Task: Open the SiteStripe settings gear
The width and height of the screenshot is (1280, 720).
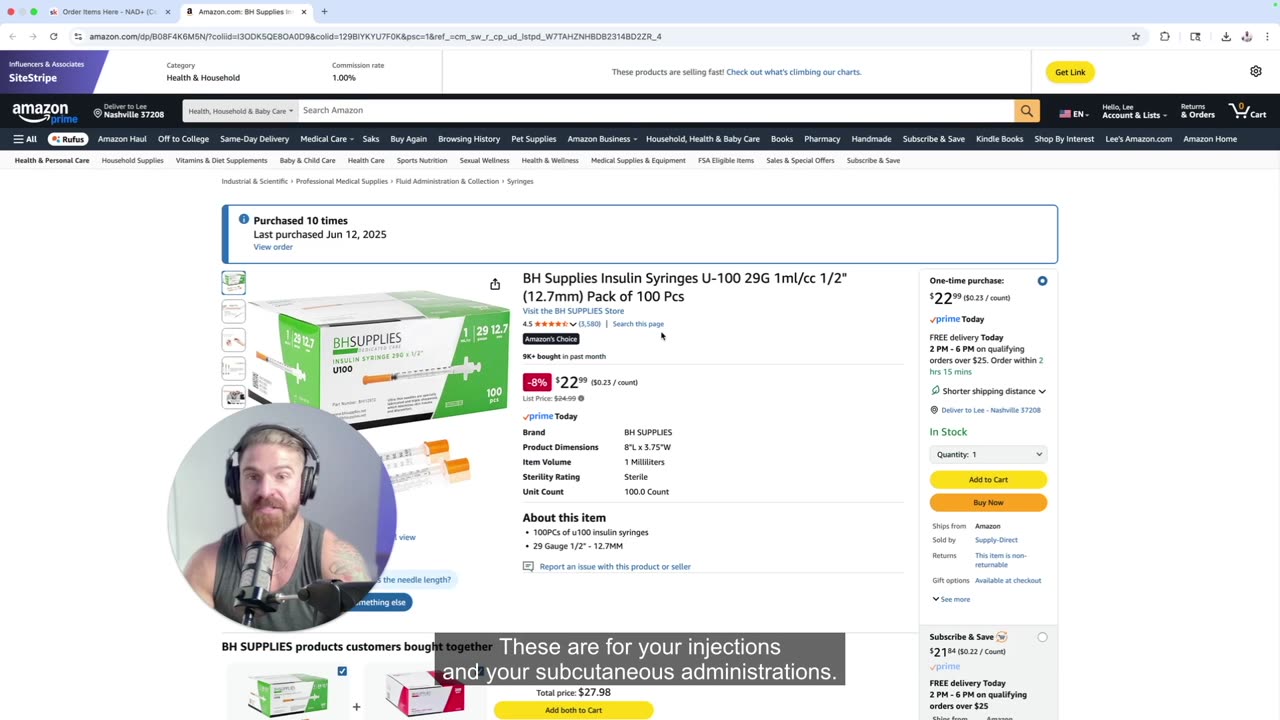Action: pos(1256,71)
